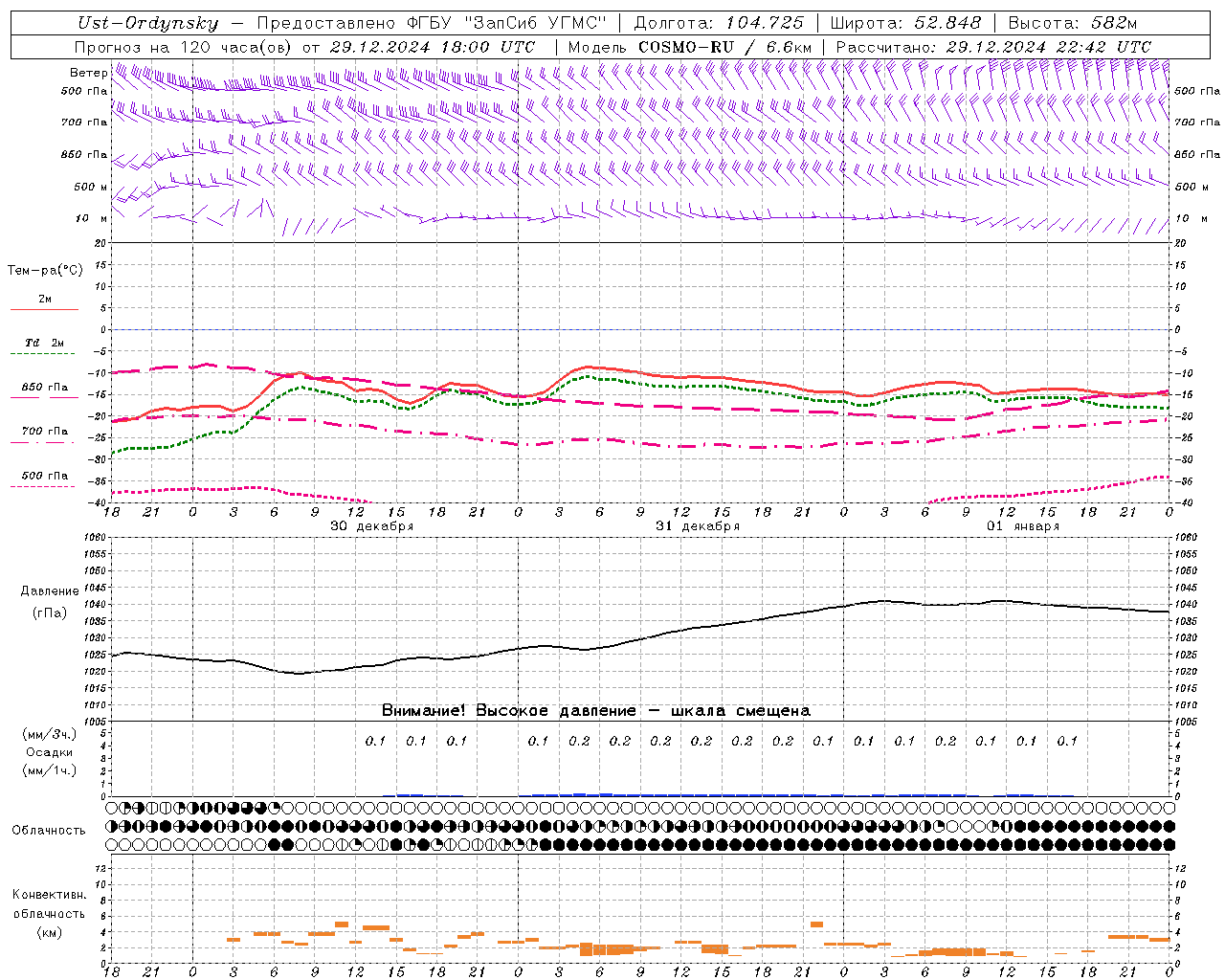Click the 'Тем-ра(°C)' axis label
Screen dimensions: 1225x980
pos(45,271)
